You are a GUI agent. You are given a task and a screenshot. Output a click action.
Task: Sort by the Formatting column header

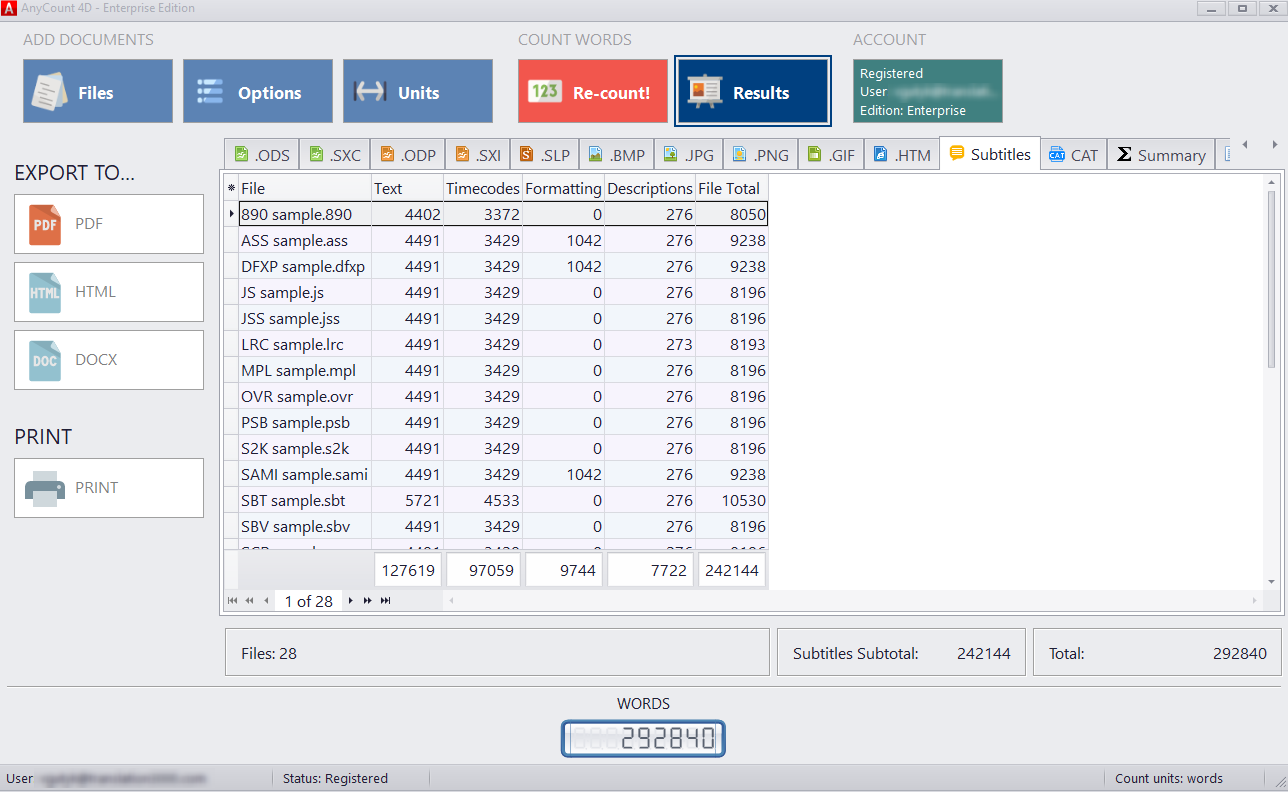click(x=563, y=188)
